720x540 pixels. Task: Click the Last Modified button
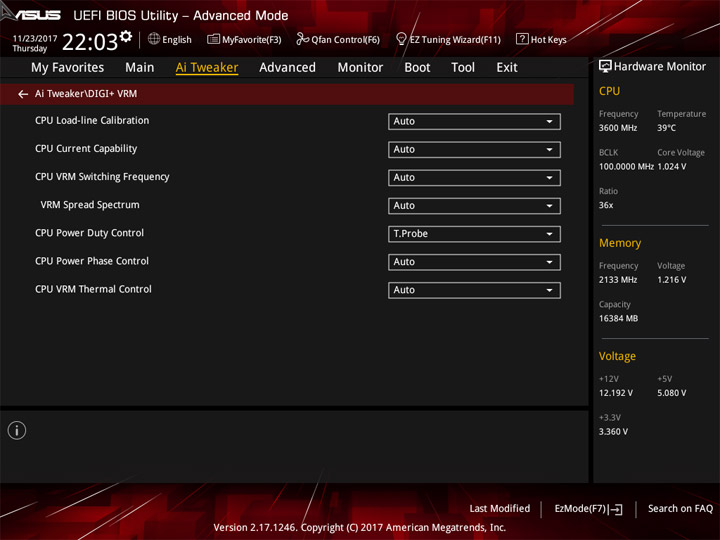pyautogui.click(x=500, y=508)
